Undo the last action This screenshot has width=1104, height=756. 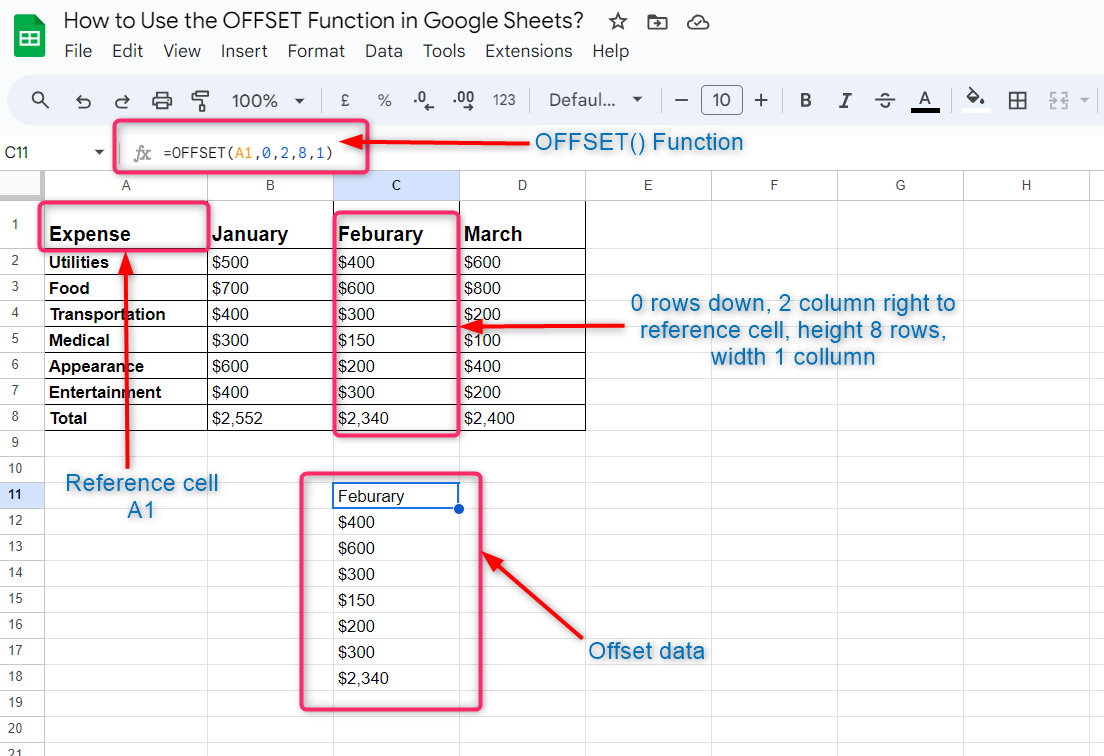pyautogui.click(x=84, y=100)
